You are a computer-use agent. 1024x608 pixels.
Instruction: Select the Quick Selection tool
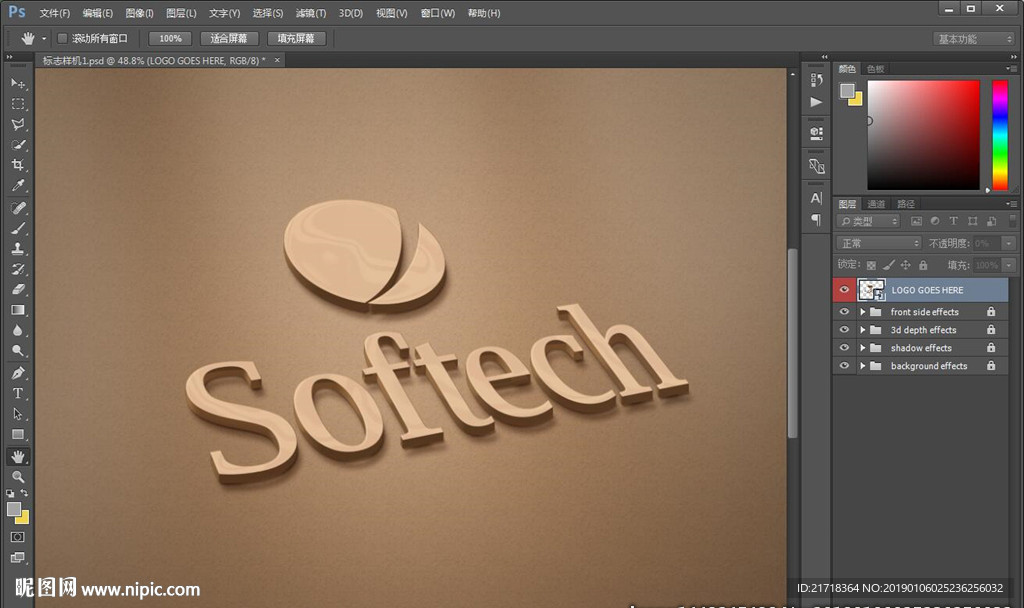(x=18, y=144)
